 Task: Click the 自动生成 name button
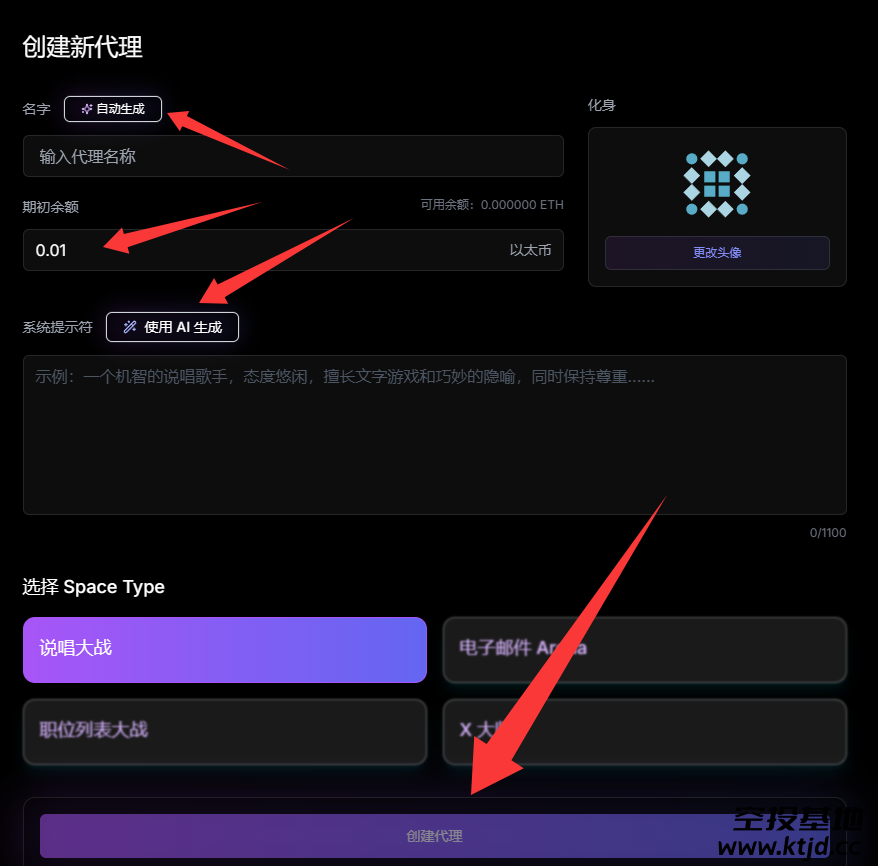pos(113,109)
